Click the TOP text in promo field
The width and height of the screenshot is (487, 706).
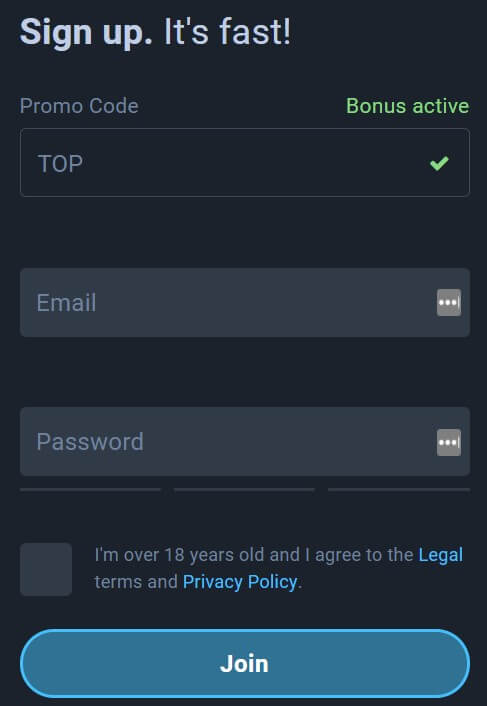coord(61,163)
